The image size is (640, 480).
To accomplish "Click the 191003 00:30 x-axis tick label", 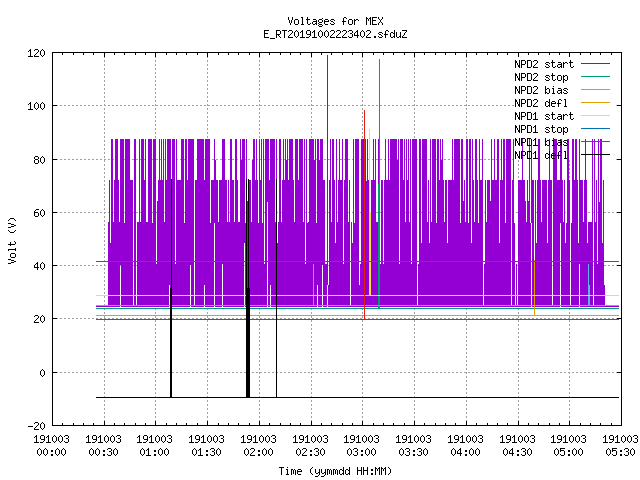I will click(x=103, y=446).
